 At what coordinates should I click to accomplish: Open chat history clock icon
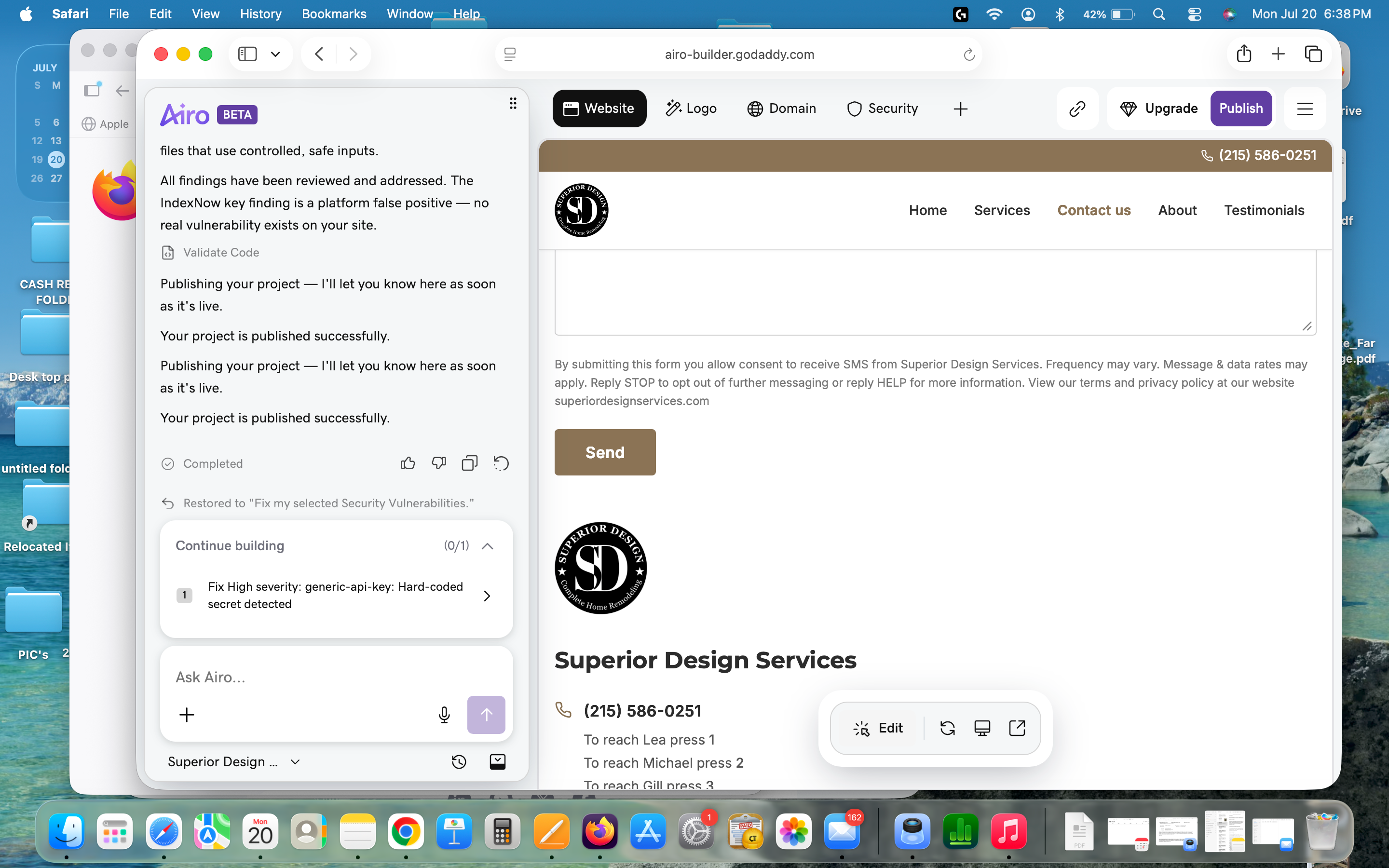(459, 762)
